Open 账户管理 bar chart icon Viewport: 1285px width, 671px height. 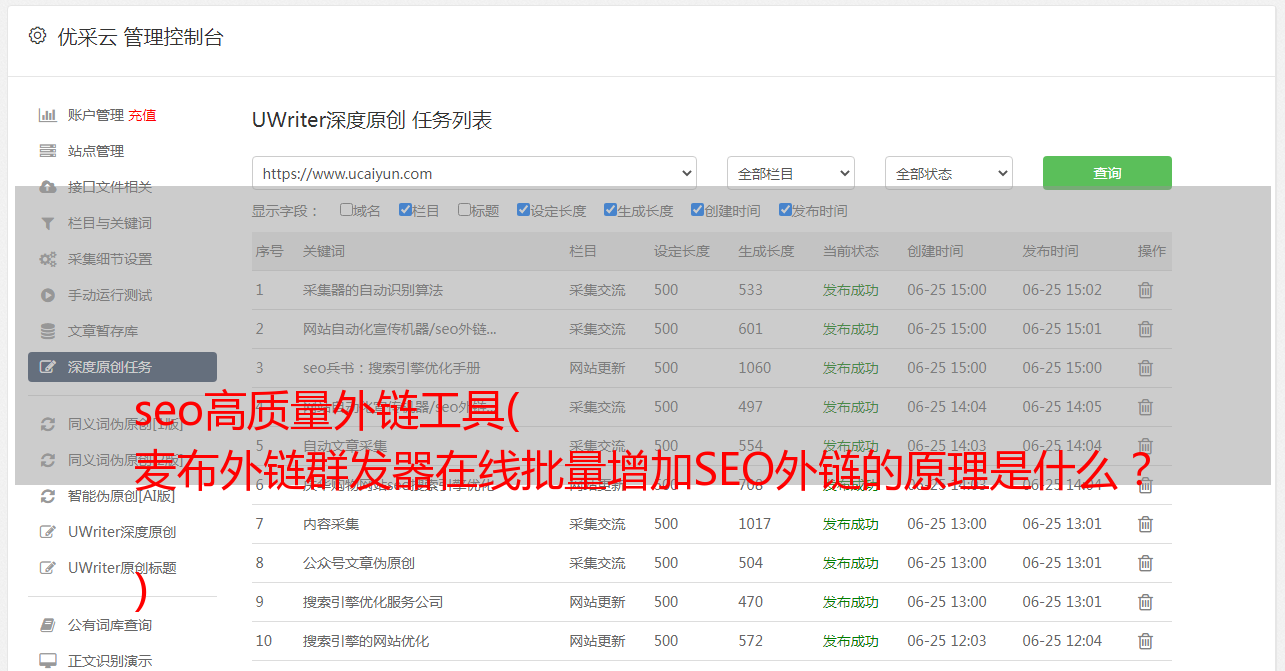click(x=47, y=115)
